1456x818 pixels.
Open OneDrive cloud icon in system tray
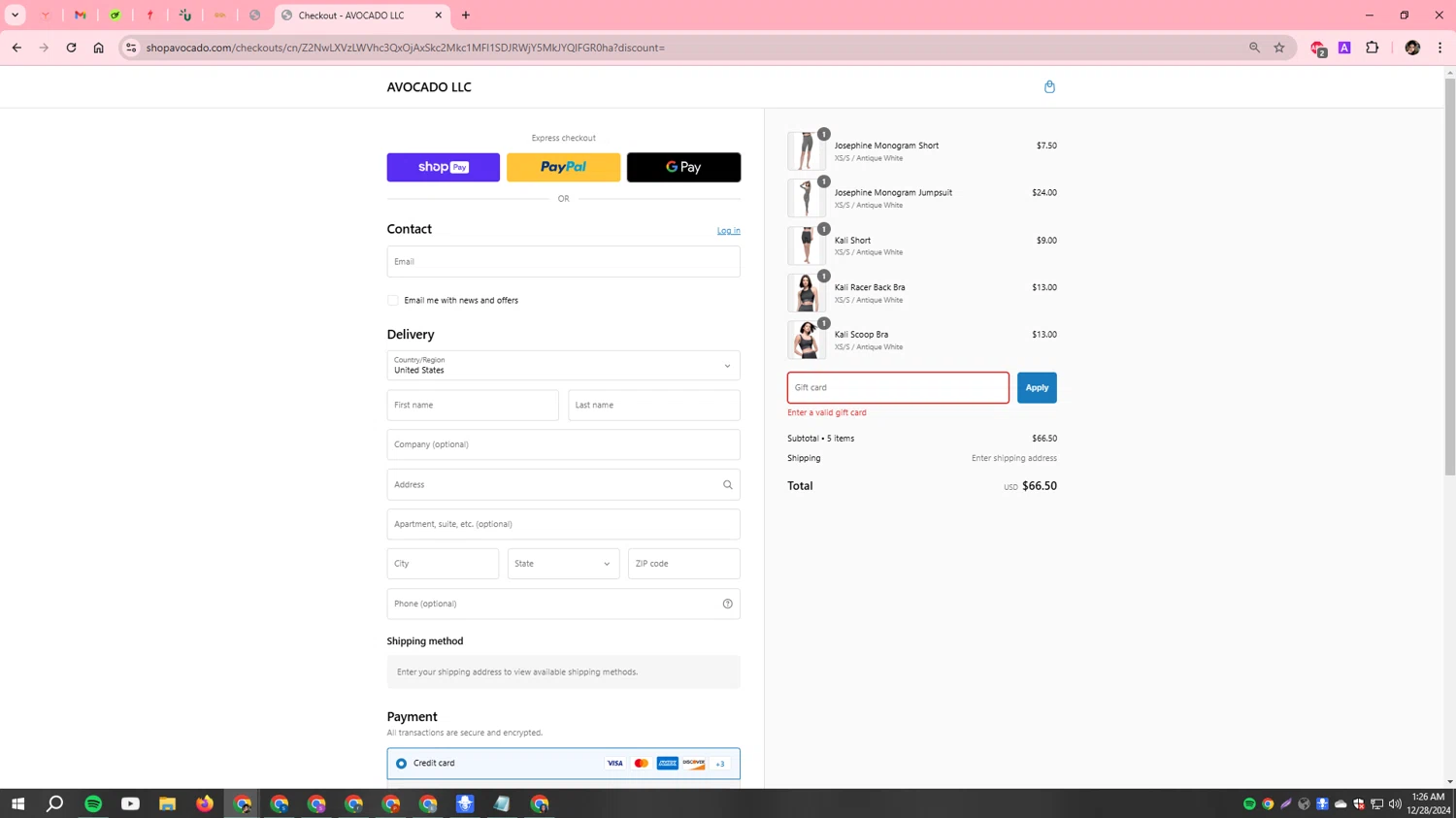[1340, 803]
